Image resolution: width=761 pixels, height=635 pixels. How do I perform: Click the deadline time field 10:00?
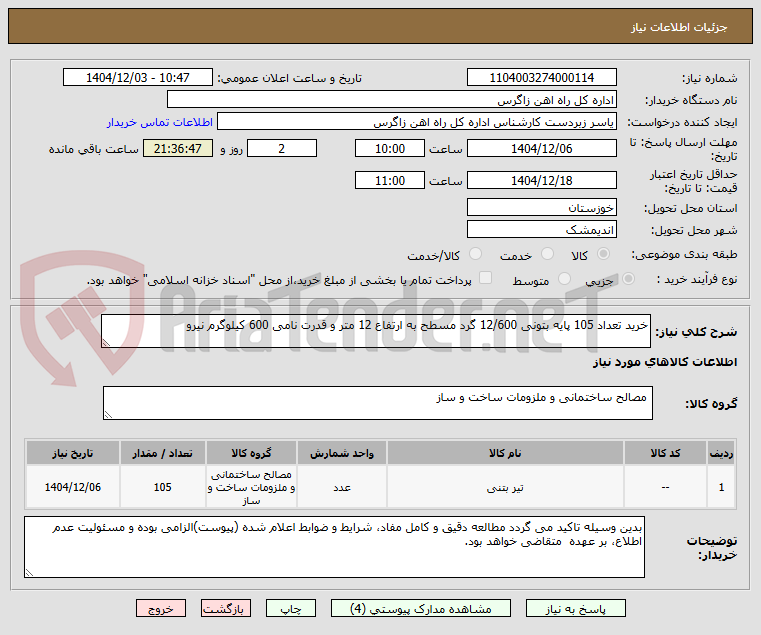coord(390,148)
